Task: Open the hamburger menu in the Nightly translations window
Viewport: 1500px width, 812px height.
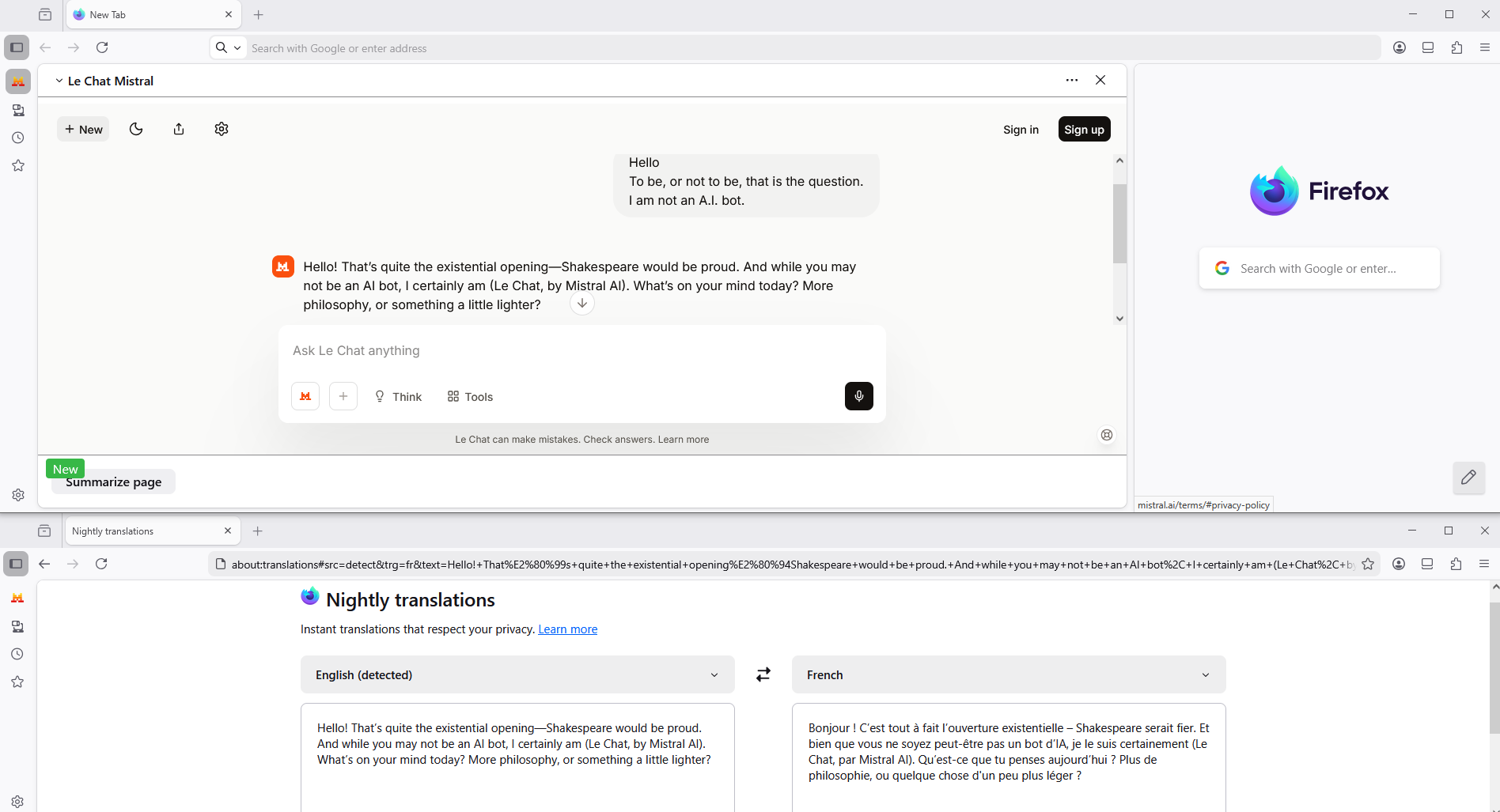Action: [1484, 564]
